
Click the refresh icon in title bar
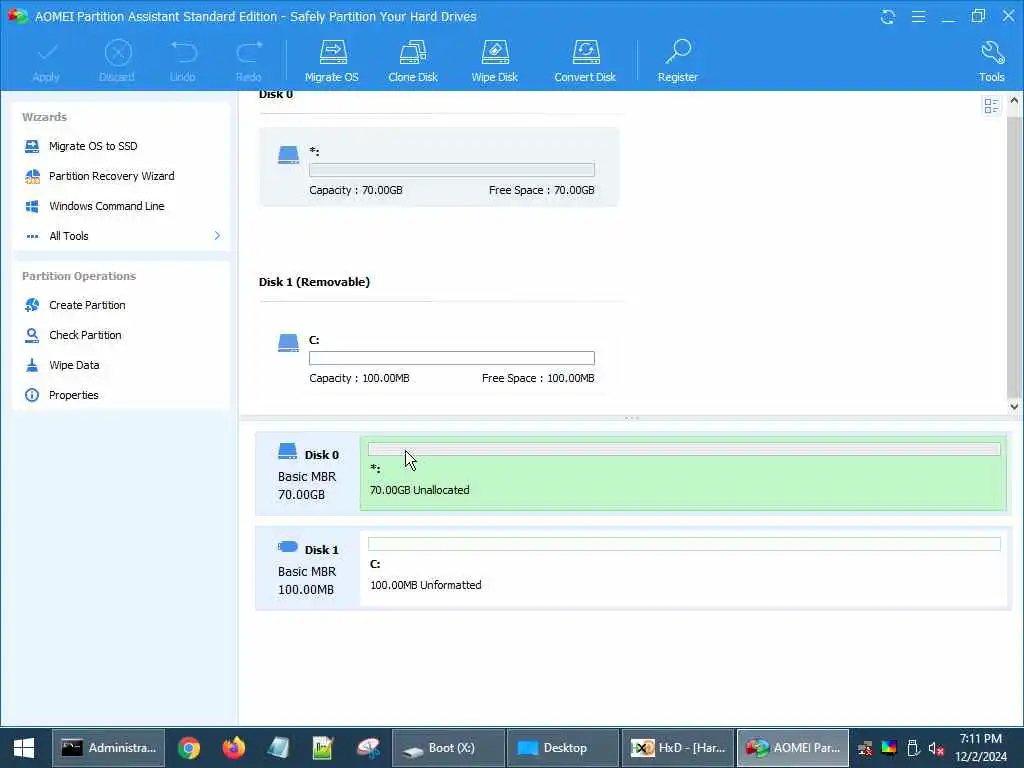[888, 16]
